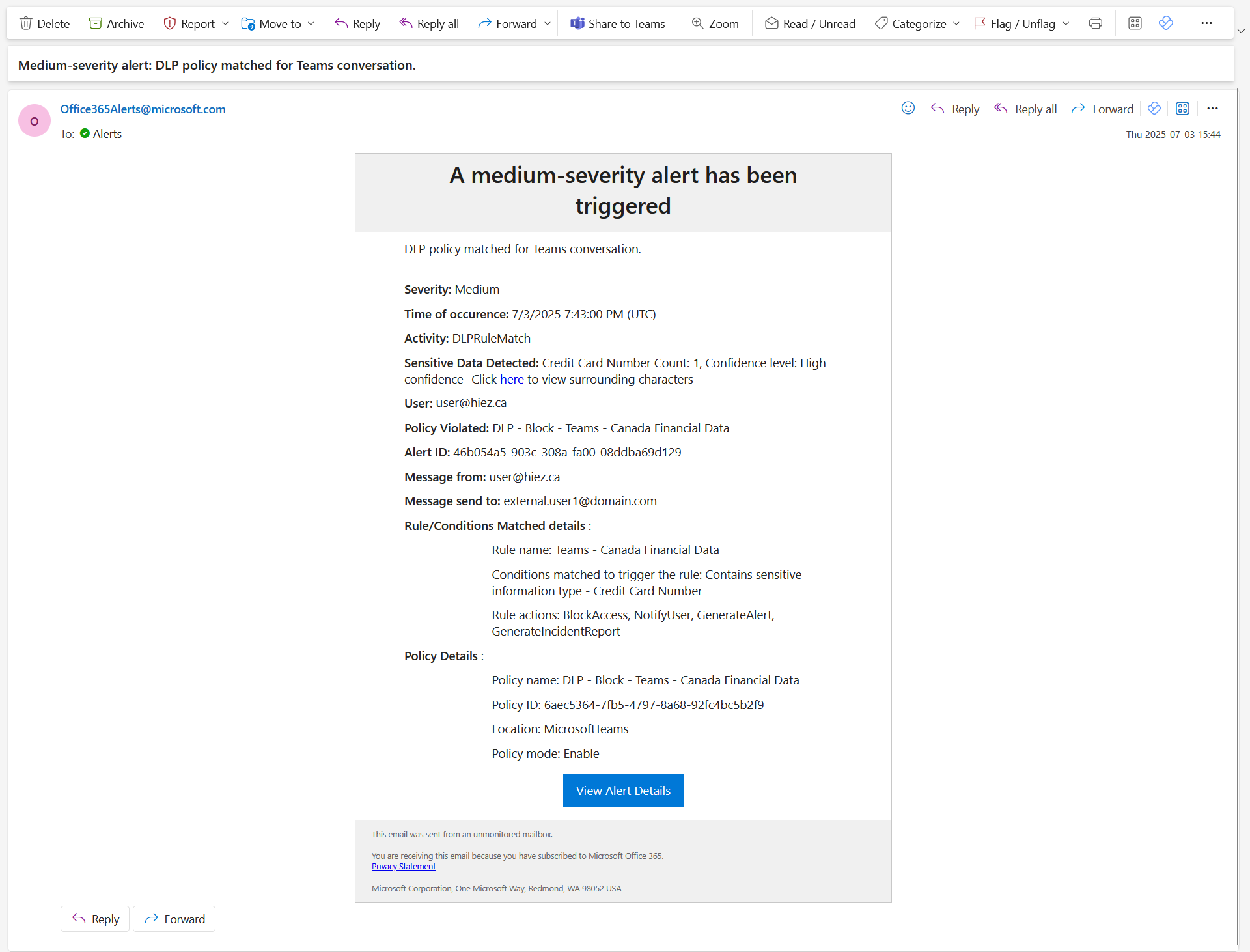Image resolution: width=1250 pixels, height=952 pixels.
Task: Open the Privacy Statement link
Action: tap(404, 867)
